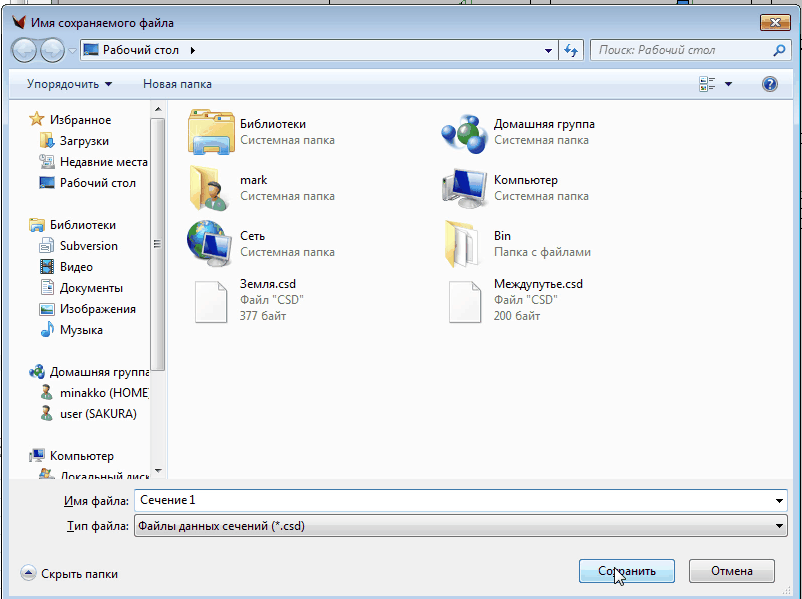This screenshot has width=802, height=599.
Task: Expand the address bar history dropdown
Action: [x=548, y=50]
